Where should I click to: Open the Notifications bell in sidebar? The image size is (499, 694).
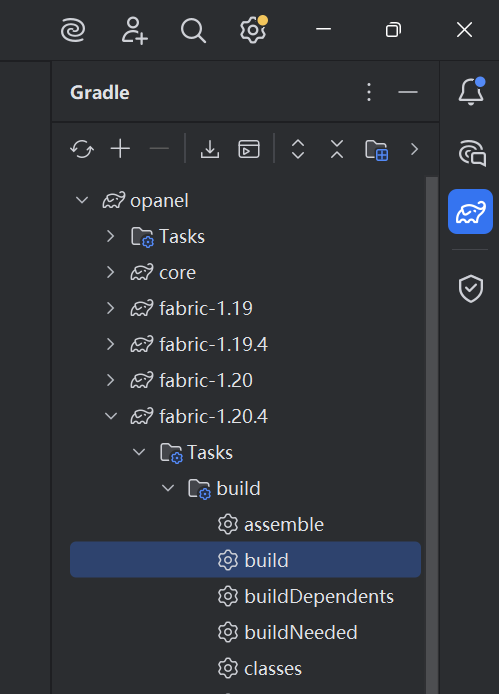[471, 92]
